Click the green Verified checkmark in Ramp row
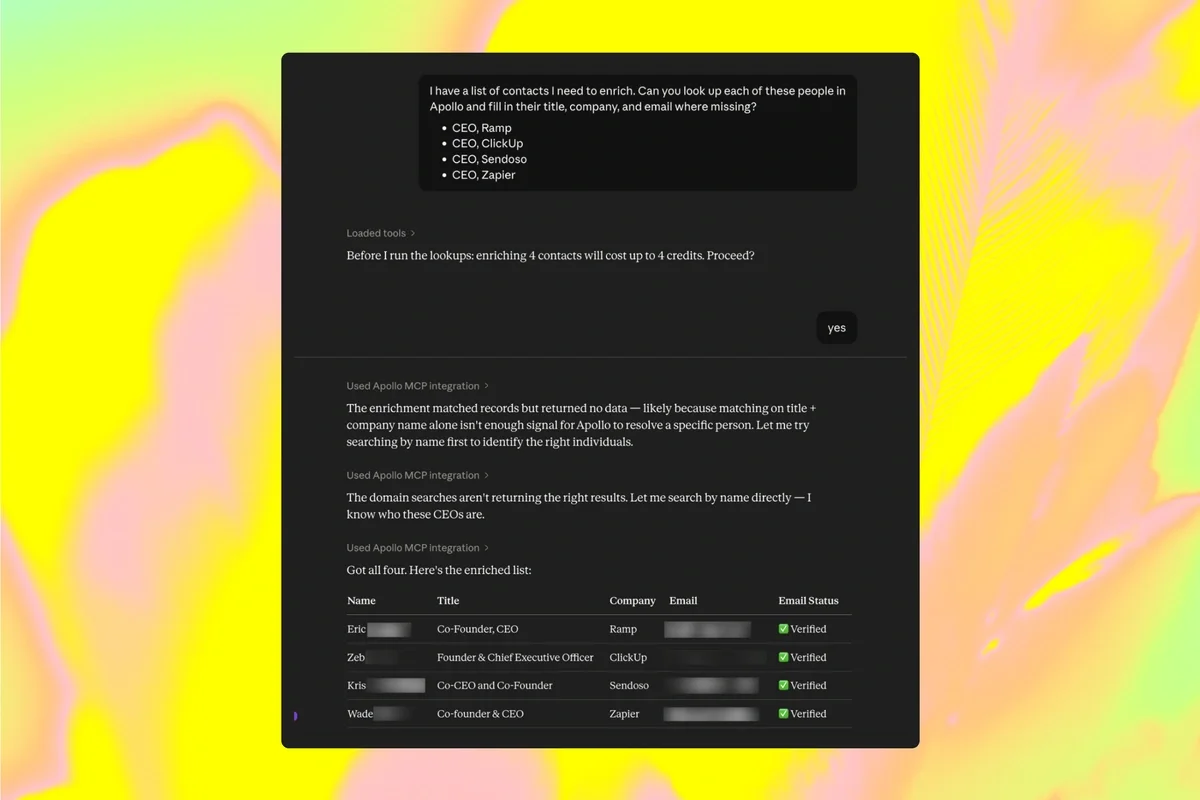1200x800 pixels. (784, 629)
